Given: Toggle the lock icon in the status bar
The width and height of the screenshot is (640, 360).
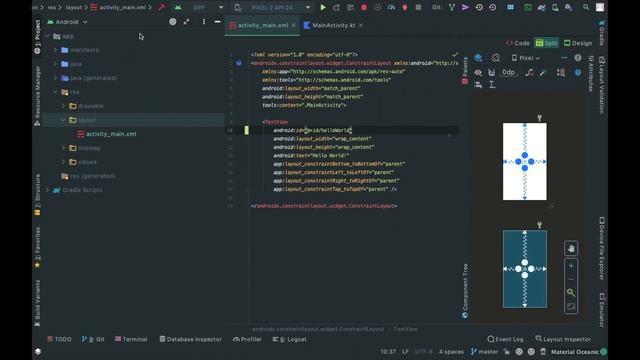Looking at the screenshot, I should [x=507, y=351].
